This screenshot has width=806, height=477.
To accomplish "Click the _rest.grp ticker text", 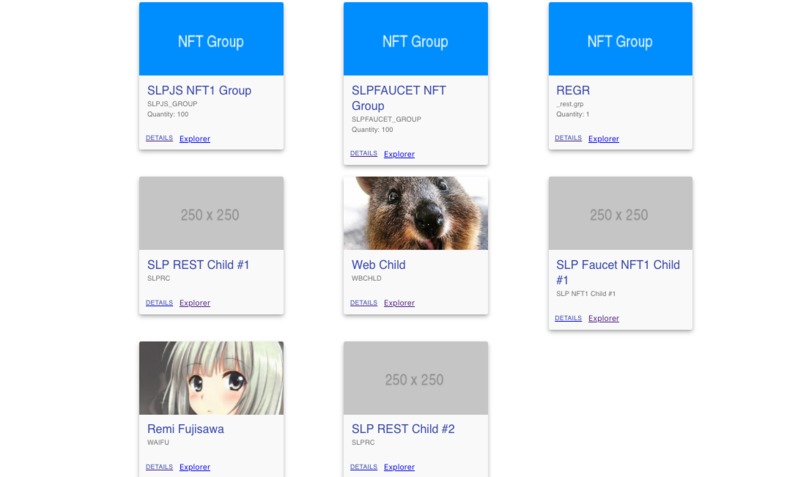I will pos(570,104).
